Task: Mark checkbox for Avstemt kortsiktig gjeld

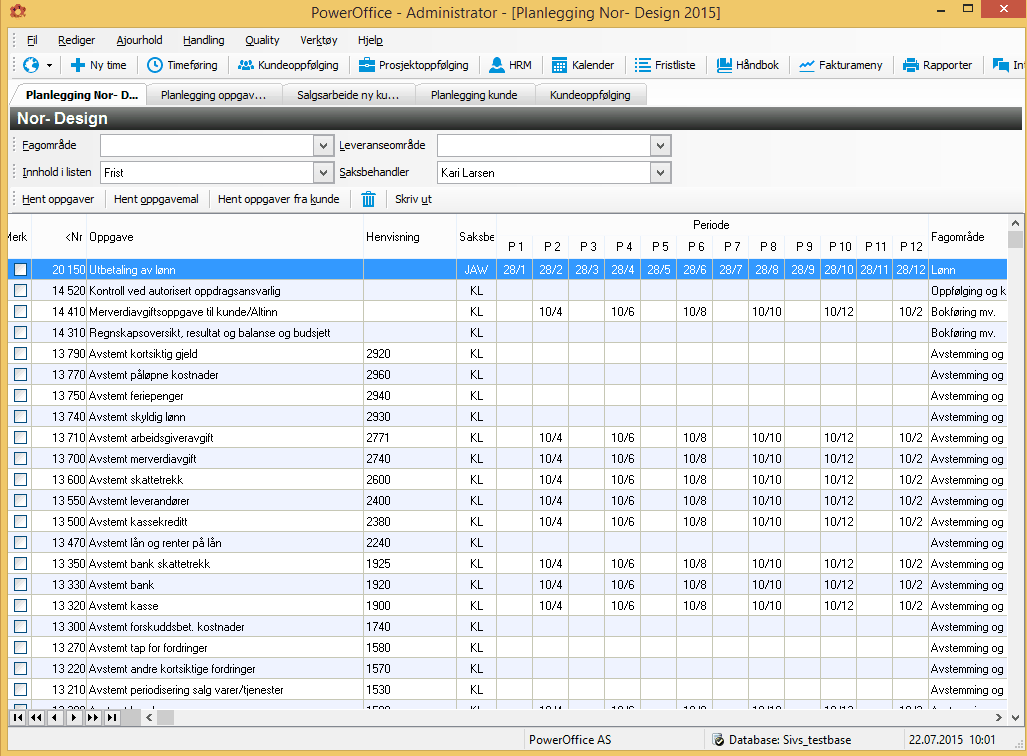Action: 20,353
